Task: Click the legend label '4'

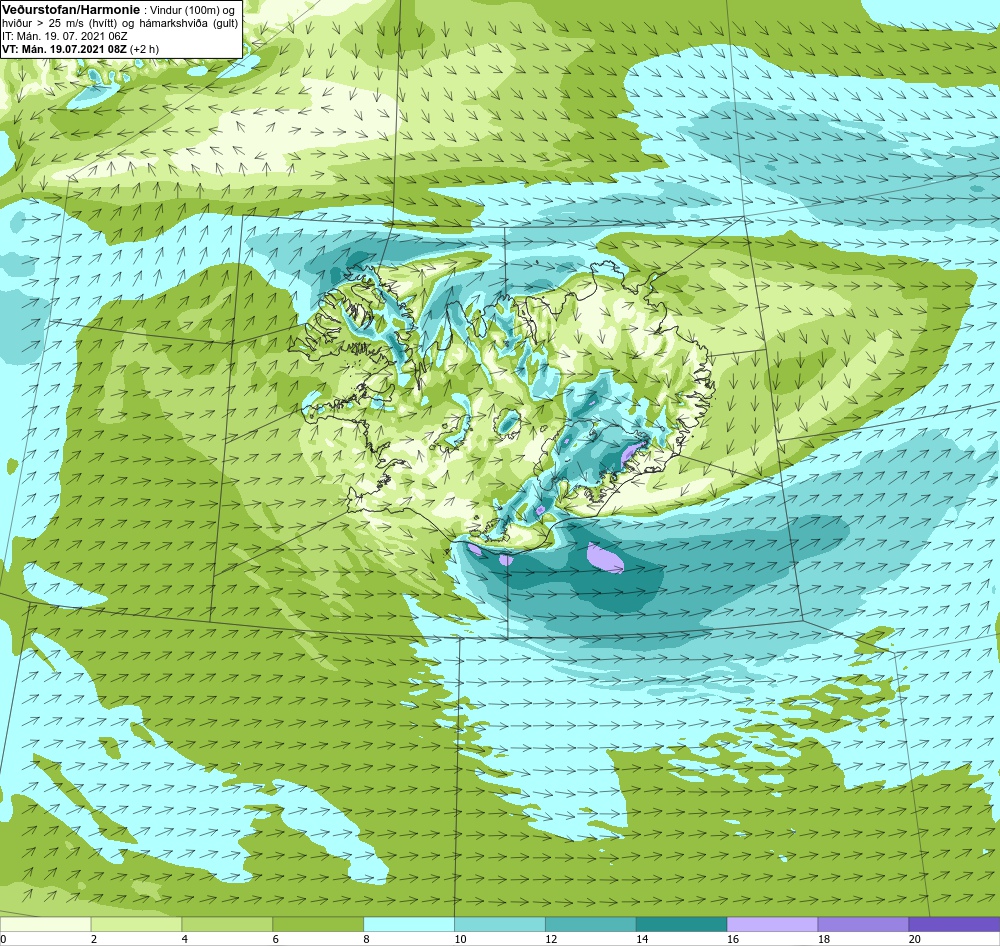Action: [184, 939]
